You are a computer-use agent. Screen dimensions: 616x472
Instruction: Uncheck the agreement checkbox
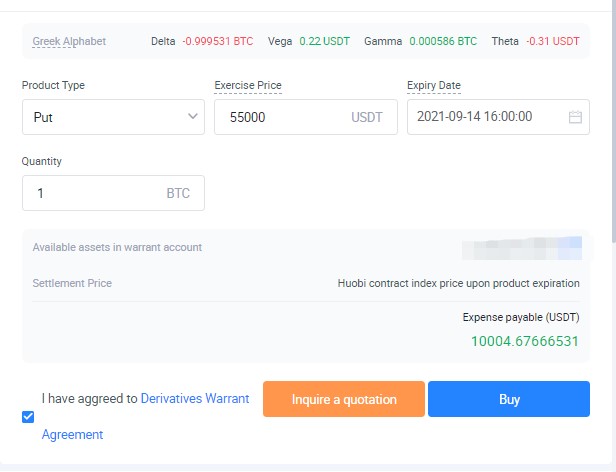pos(28,417)
